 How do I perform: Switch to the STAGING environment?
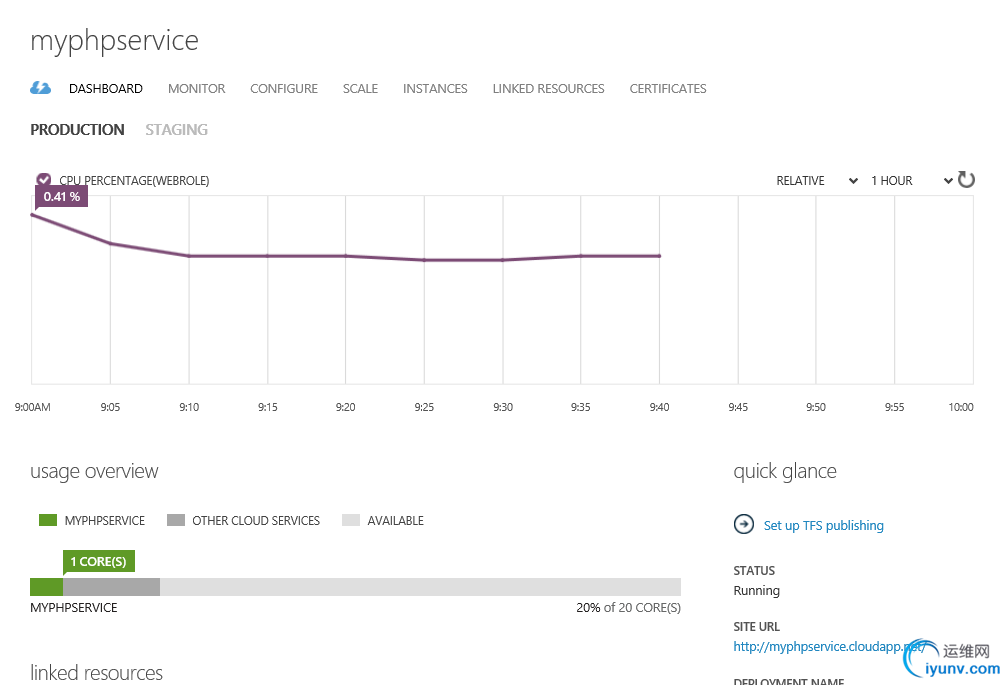coord(176,130)
